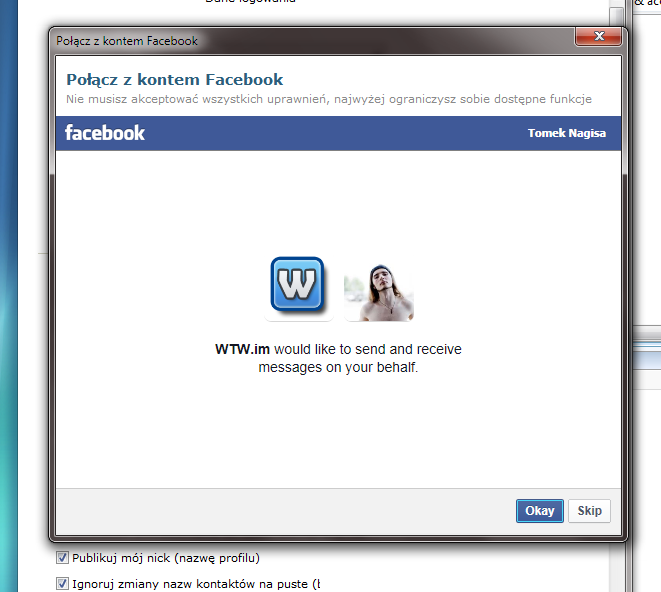Click the Skip button
661x592 pixels.
589,511
